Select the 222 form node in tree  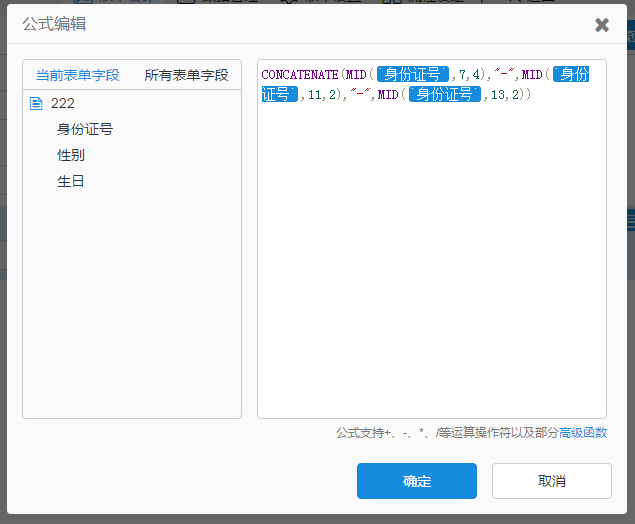(63, 103)
